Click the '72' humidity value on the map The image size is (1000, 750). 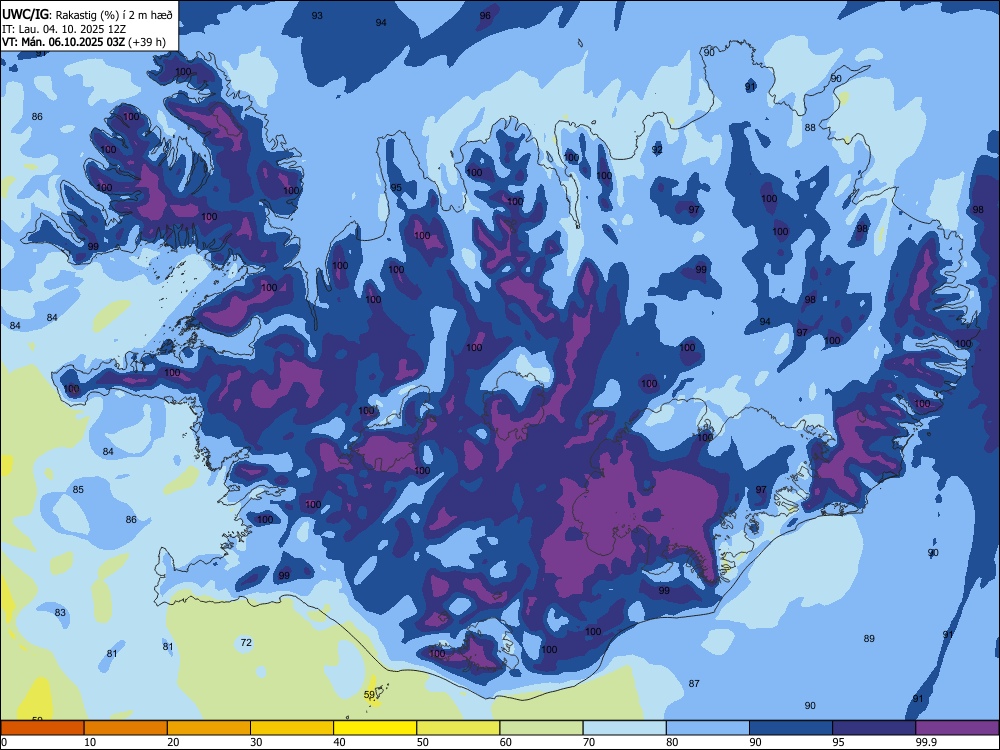click(x=246, y=643)
